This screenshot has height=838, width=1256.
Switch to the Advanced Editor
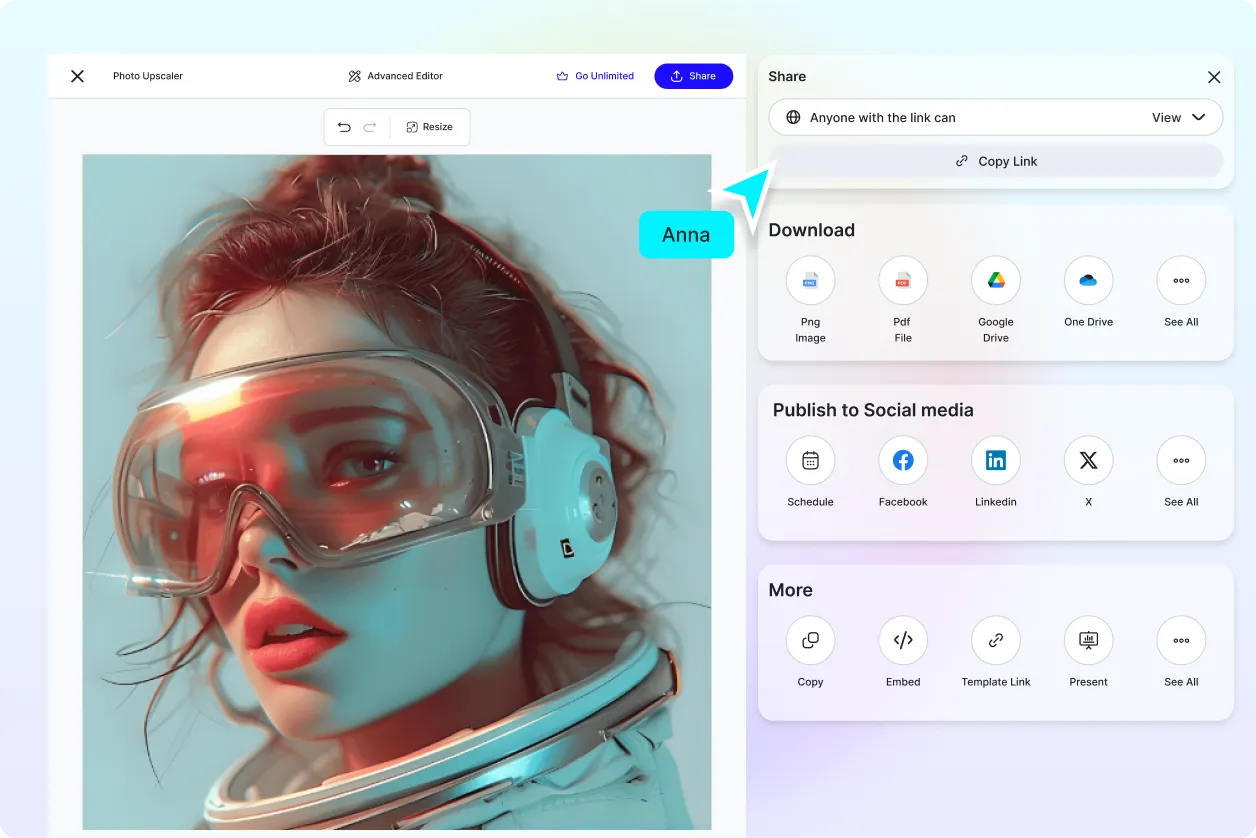(395, 75)
